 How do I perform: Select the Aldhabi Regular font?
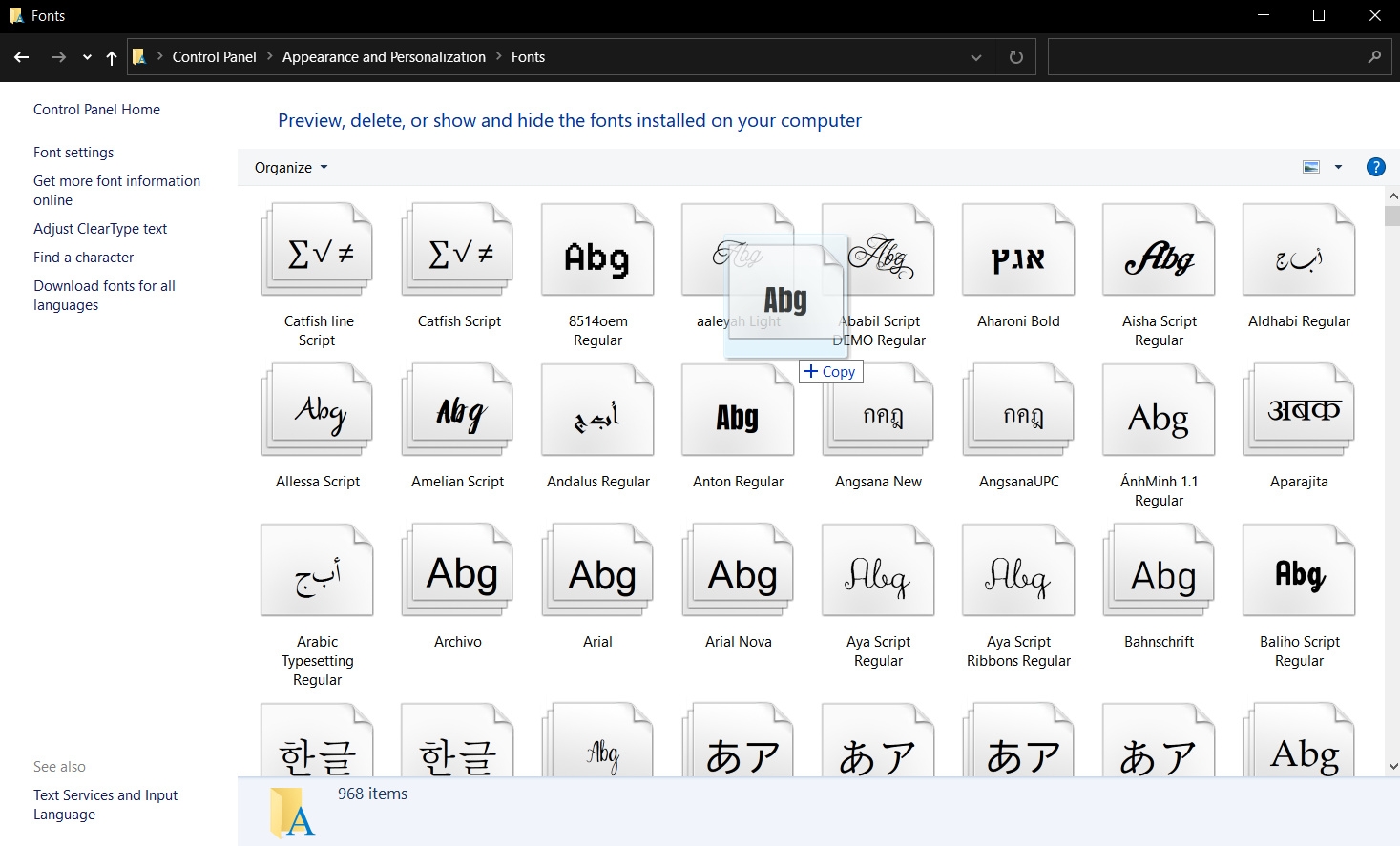tap(1298, 250)
